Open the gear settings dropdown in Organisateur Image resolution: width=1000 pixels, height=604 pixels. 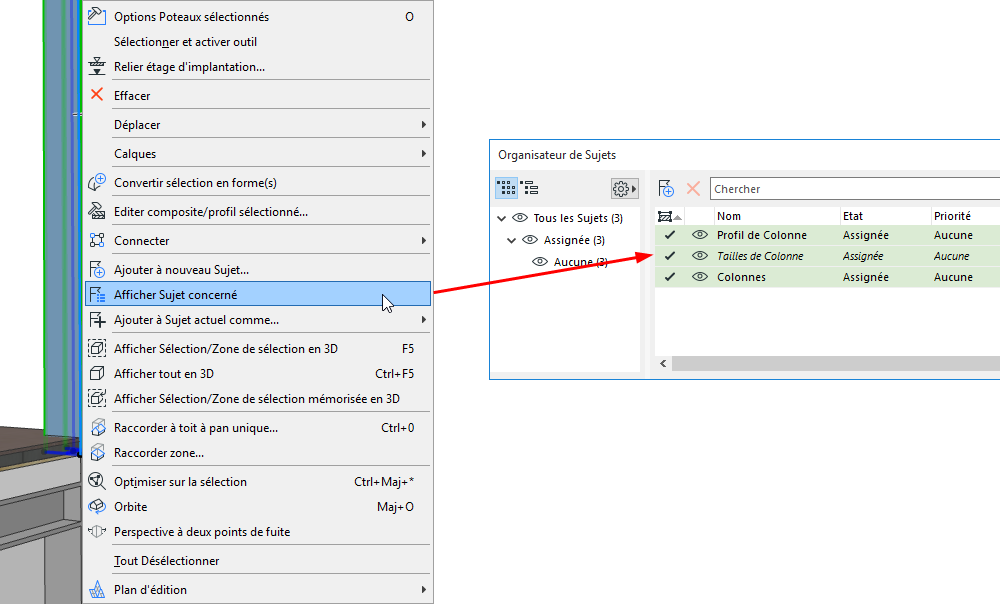coord(624,189)
